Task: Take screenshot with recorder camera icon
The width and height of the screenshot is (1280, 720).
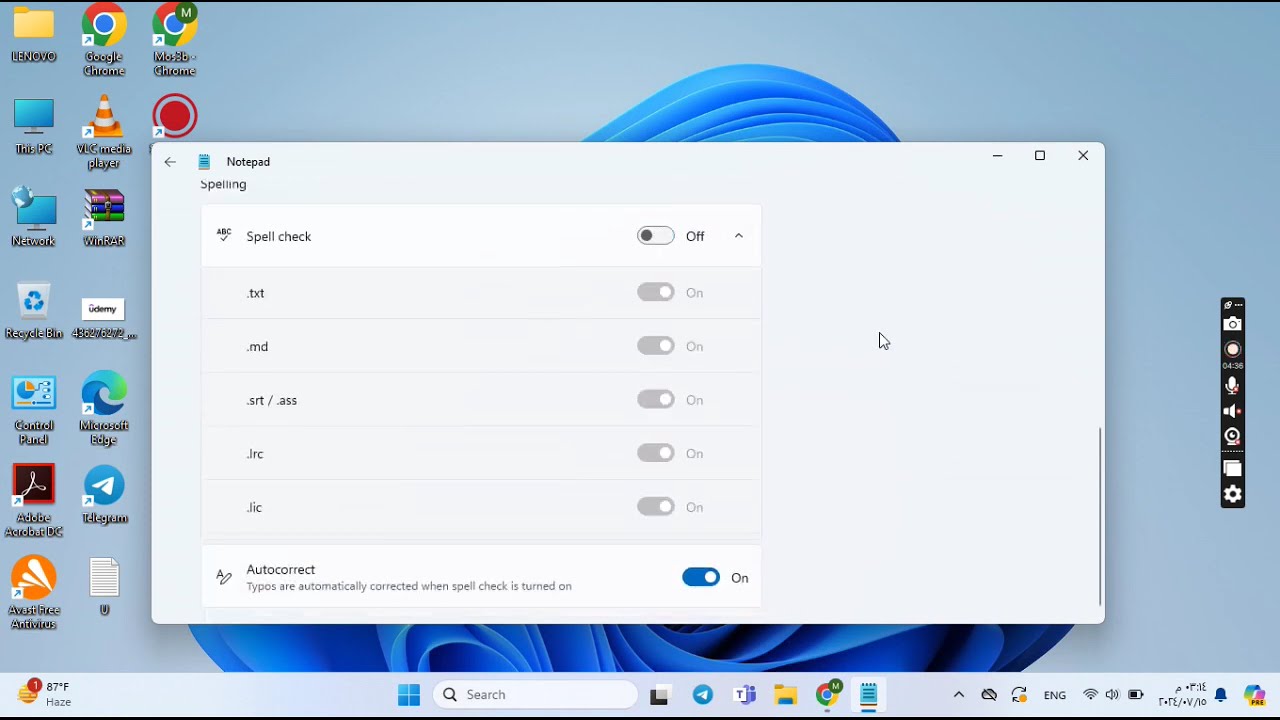Action: (1233, 324)
